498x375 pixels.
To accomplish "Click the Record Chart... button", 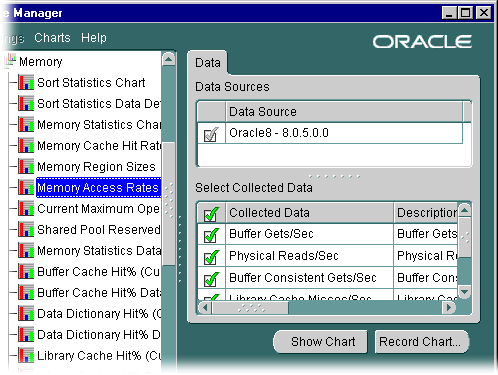I will [x=422, y=342].
